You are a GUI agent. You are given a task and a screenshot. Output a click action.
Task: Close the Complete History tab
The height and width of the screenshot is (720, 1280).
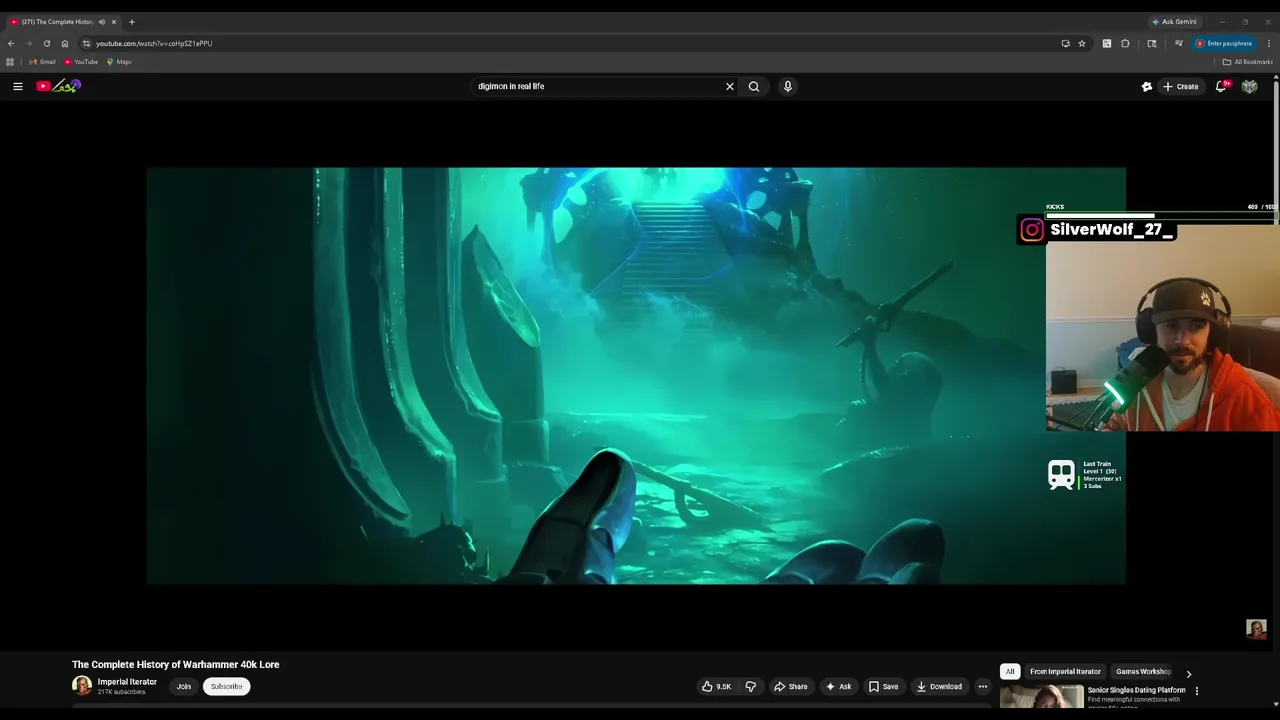(x=114, y=21)
